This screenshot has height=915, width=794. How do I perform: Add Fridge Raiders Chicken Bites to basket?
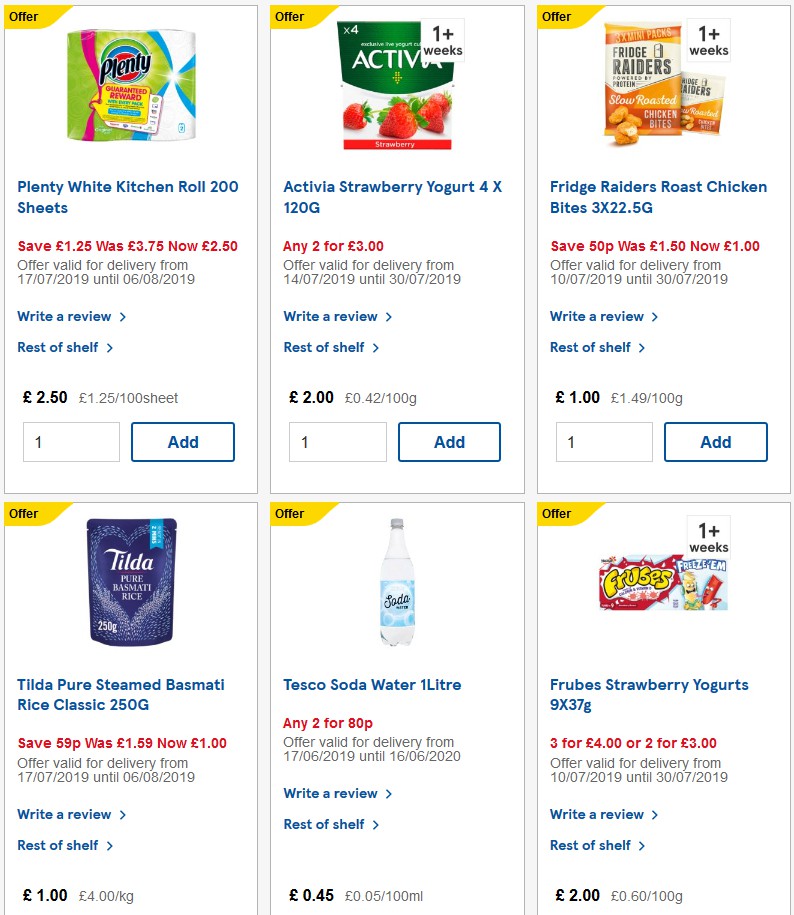[x=715, y=441]
